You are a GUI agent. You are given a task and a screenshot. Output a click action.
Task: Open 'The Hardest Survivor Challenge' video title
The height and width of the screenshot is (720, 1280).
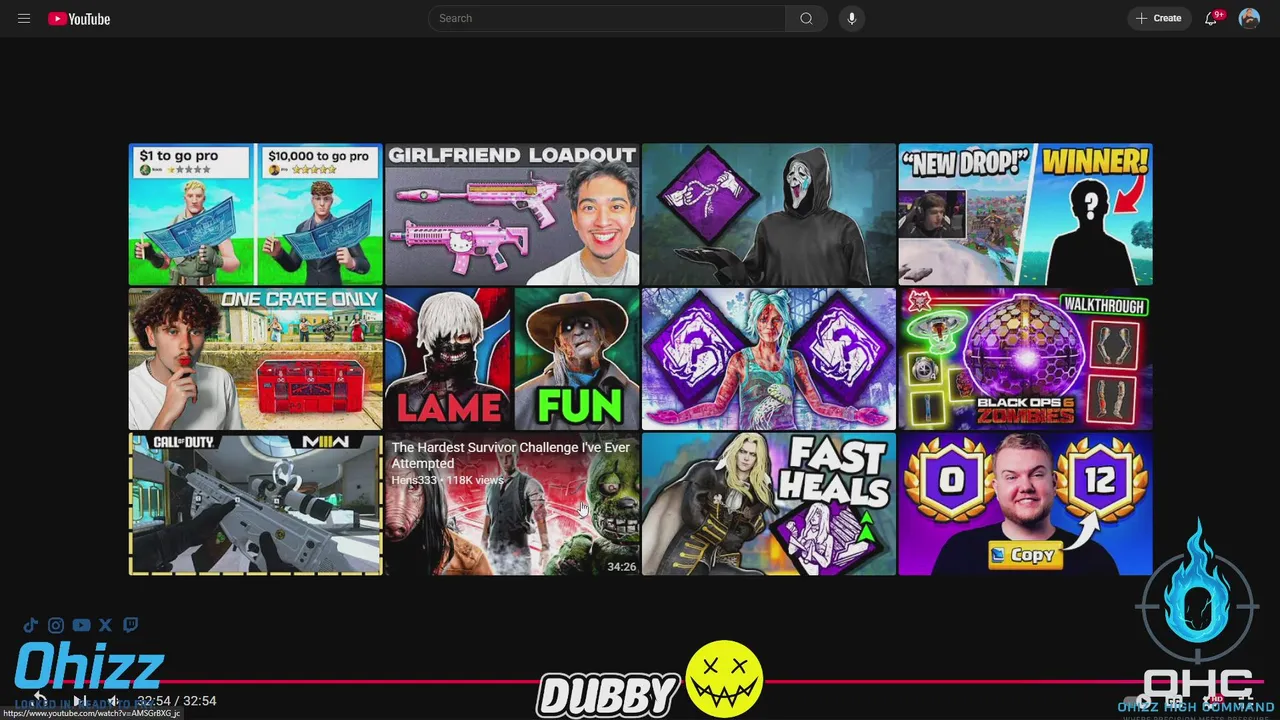click(511, 455)
